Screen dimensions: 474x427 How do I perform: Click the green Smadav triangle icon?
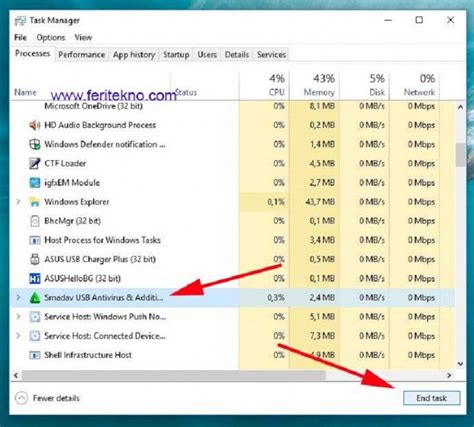[x=35, y=298]
